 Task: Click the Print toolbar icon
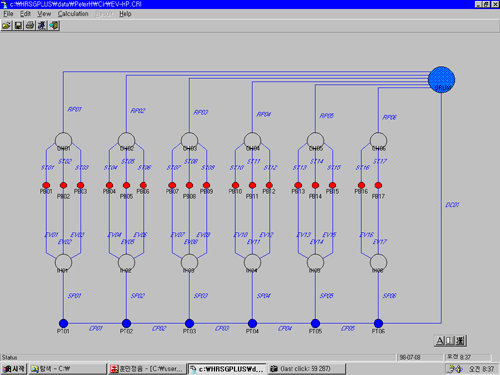pos(30,25)
